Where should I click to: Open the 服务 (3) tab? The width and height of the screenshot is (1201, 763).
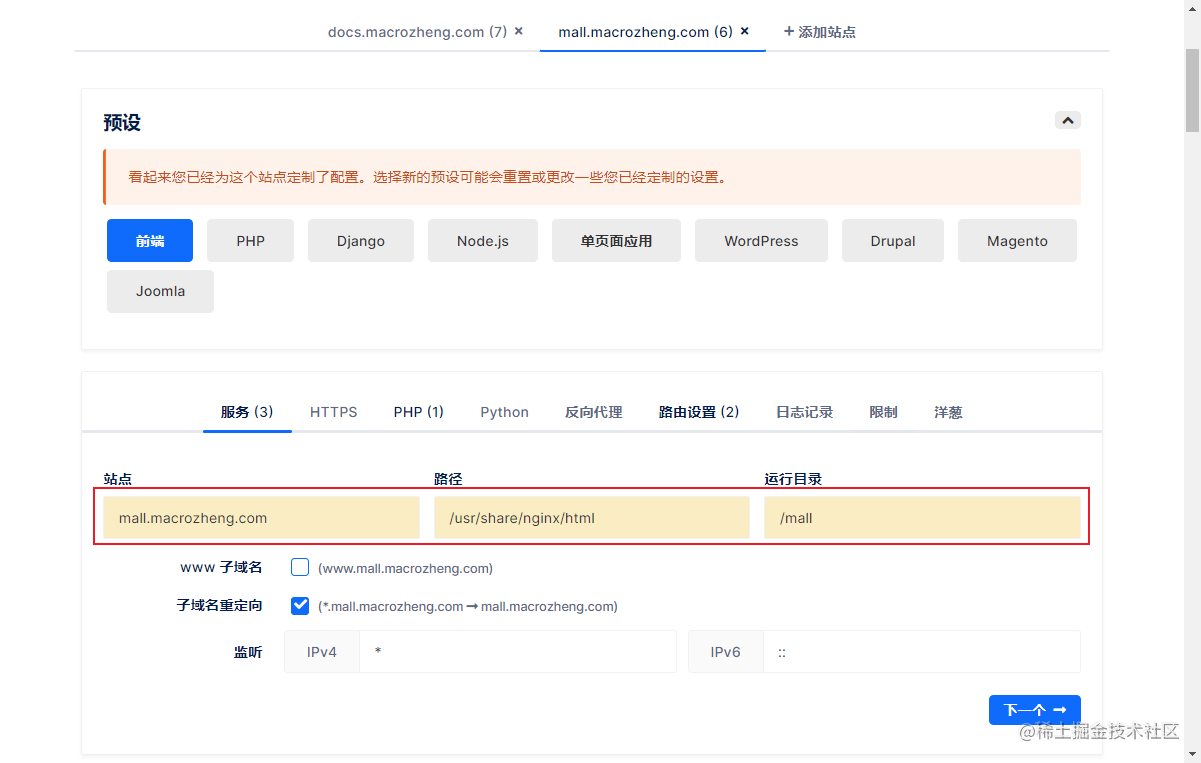pyautogui.click(x=247, y=412)
